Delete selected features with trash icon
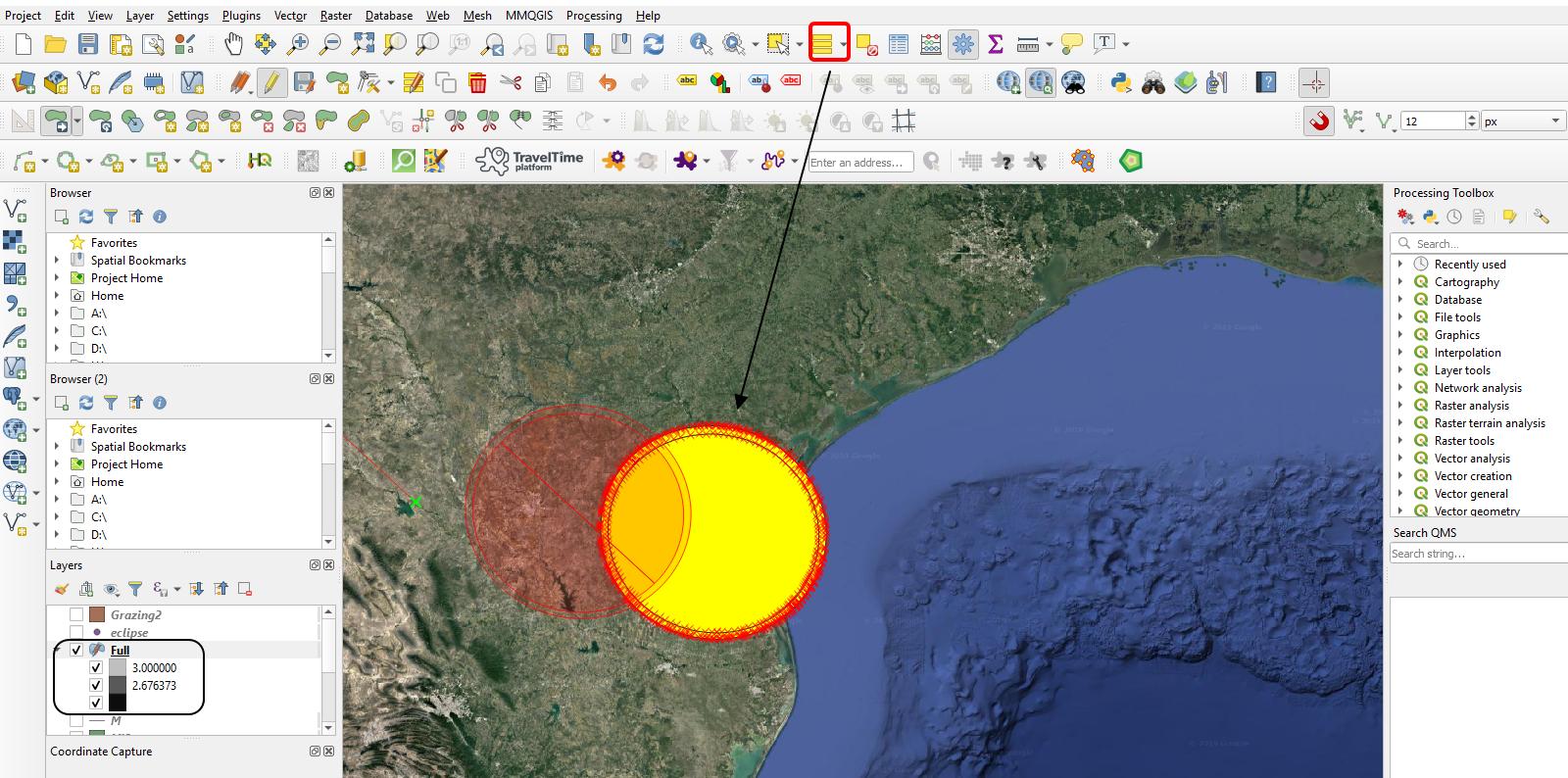Viewport: 1568px width, 778px height. (478, 83)
